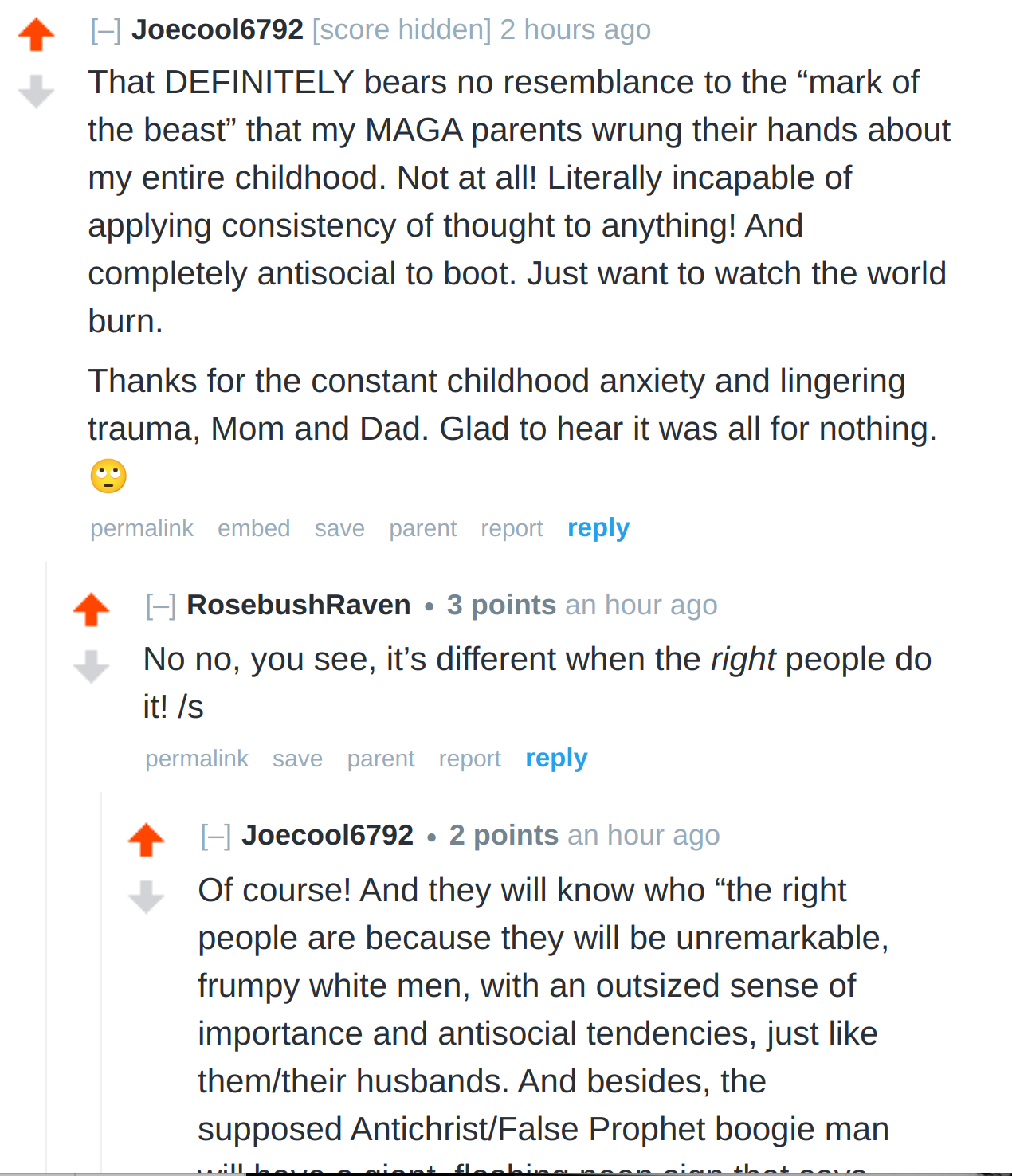Downvote Joecool6792's nested reply

(x=146, y=896)
